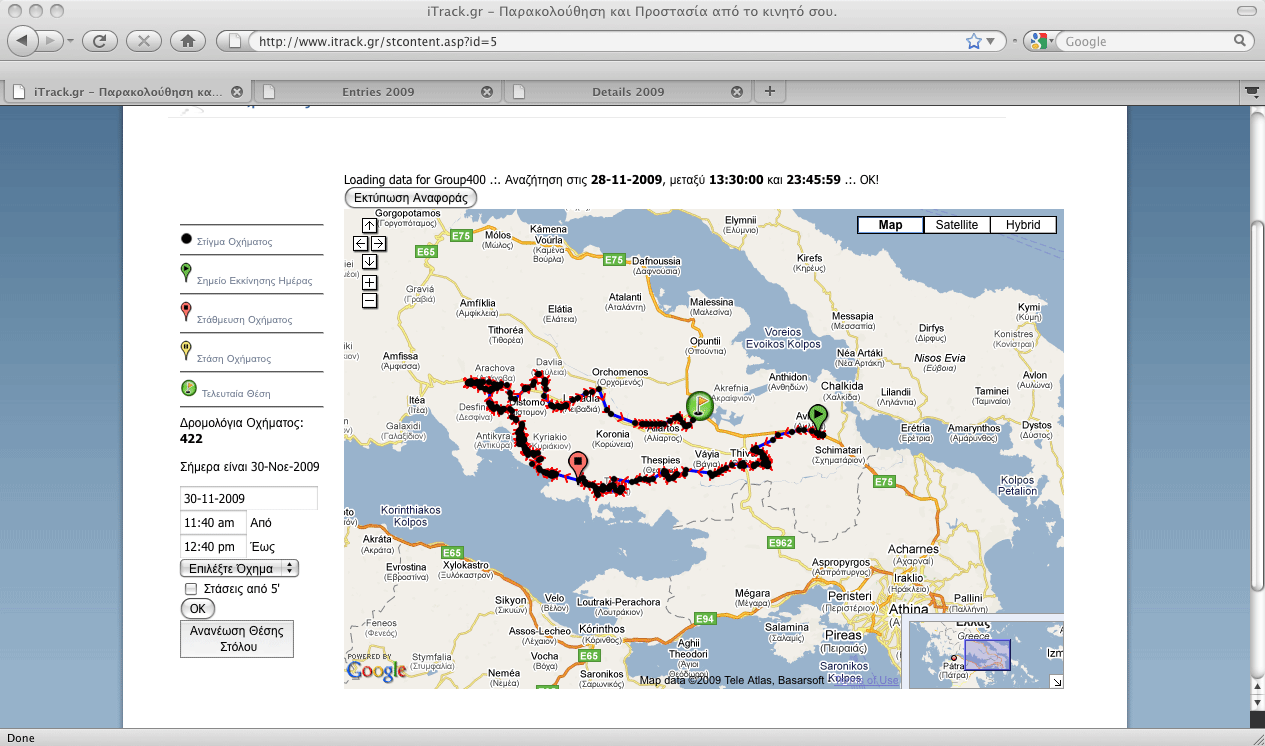Switch to the Details 2009 tab
The width and height of the screenshot is (1265, 746).
pyautogui.click(x=628, y=91)
